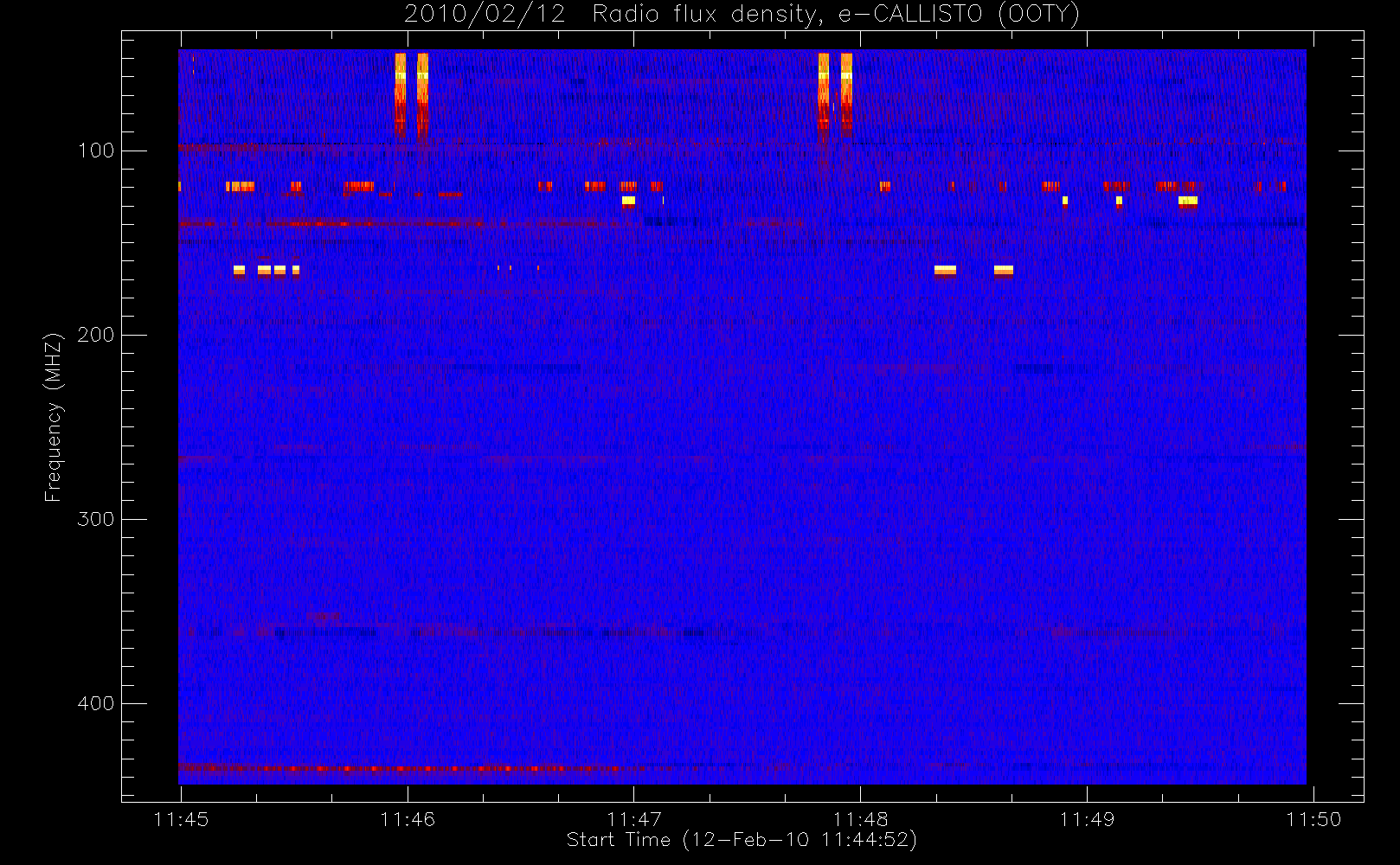
Task: Click the 11:47 time tick label
Action: coord(634,819)
